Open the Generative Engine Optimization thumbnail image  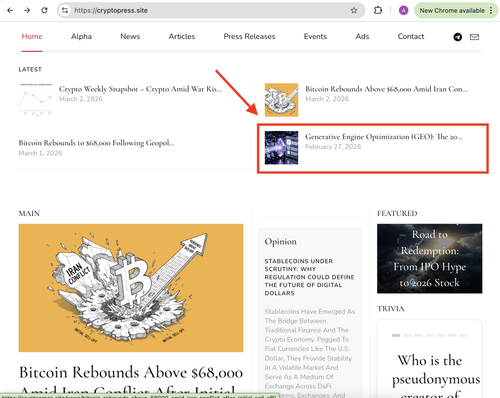tap(281, 147)
